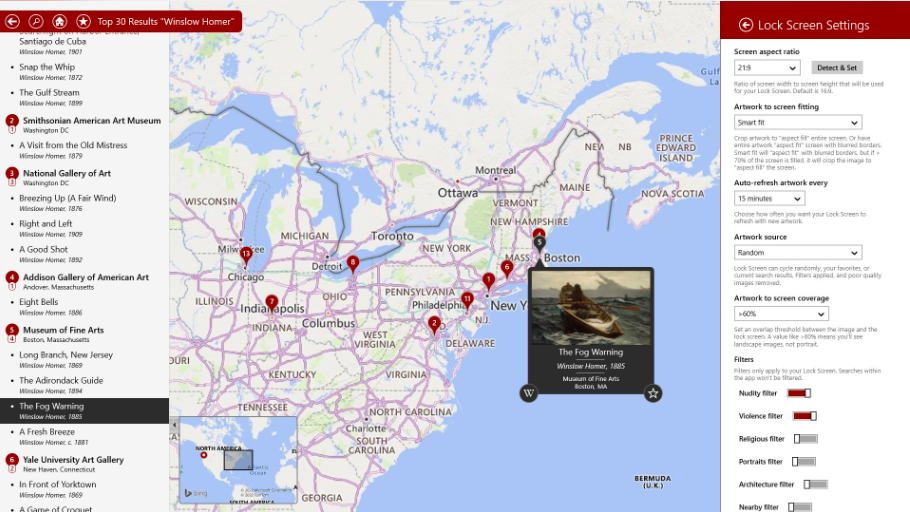Close Lock Screen Settings with back arrow
The width and height of the screenshot is (910, 512).
pyautogui.click(x=746, y=25)
